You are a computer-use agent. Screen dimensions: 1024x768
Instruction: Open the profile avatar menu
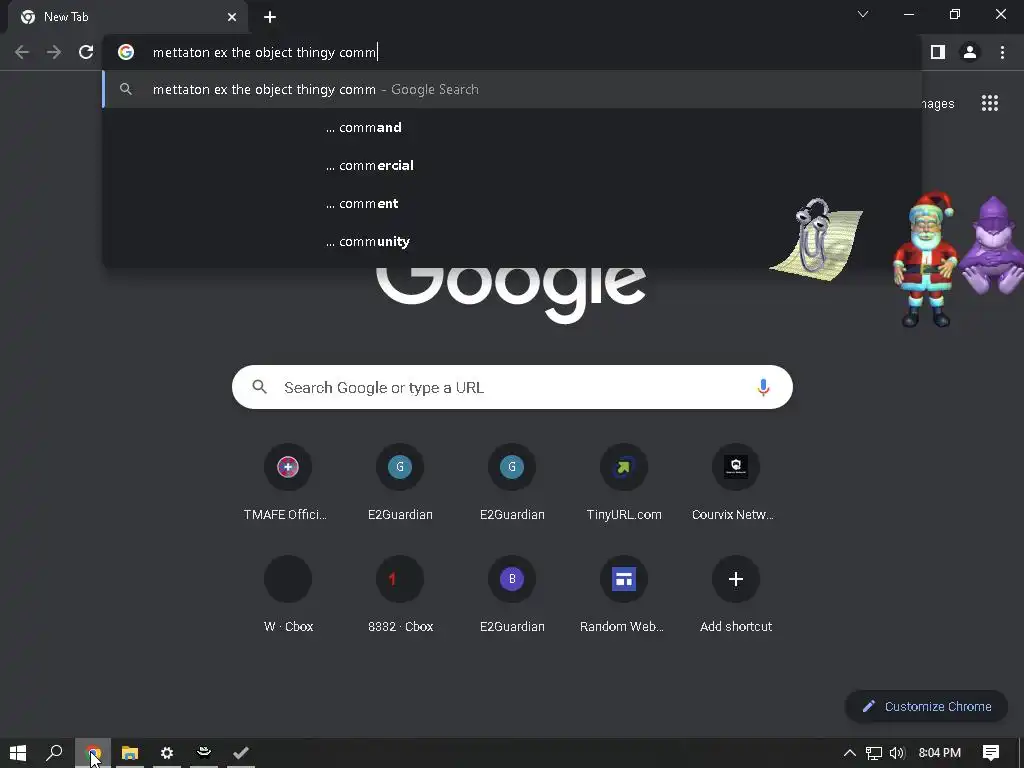pyautogui.click(x=970, y=52)
